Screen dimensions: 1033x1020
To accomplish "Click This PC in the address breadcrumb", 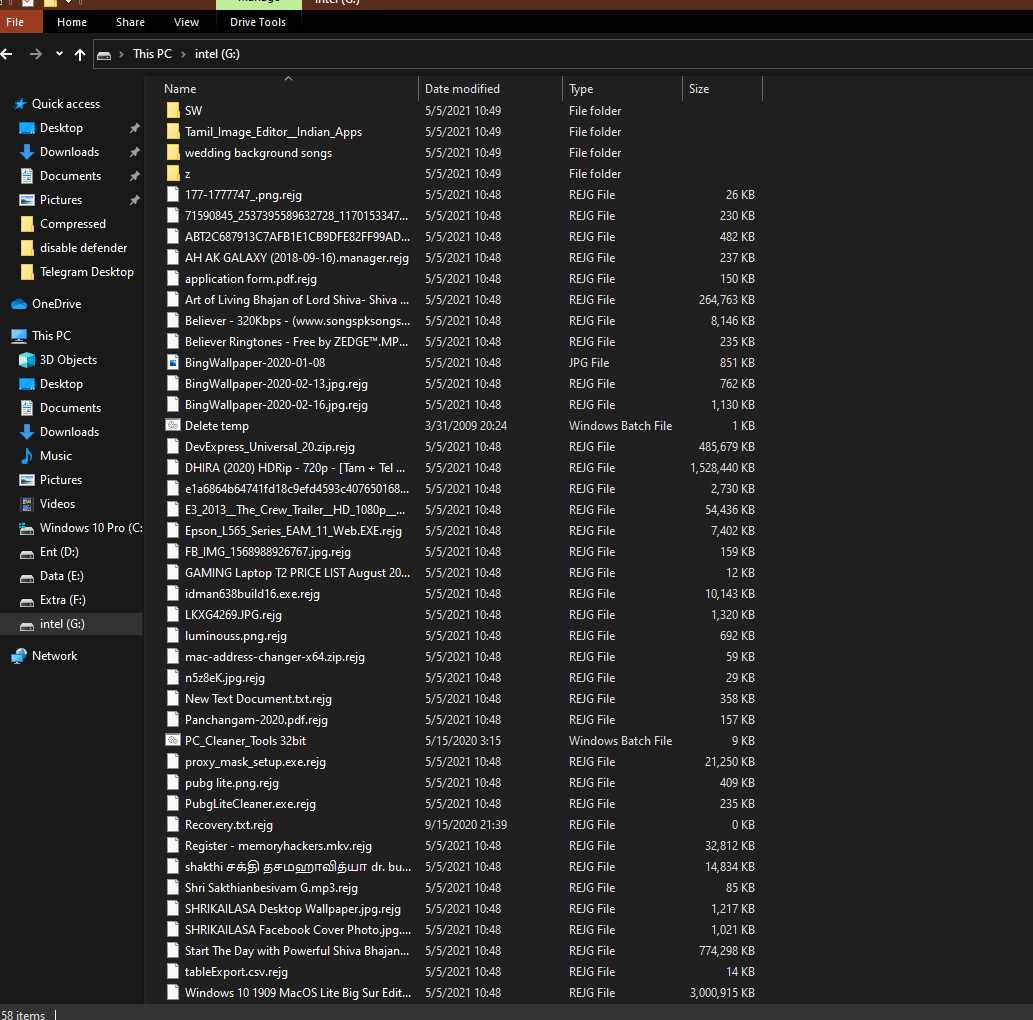I will (152, 54).
